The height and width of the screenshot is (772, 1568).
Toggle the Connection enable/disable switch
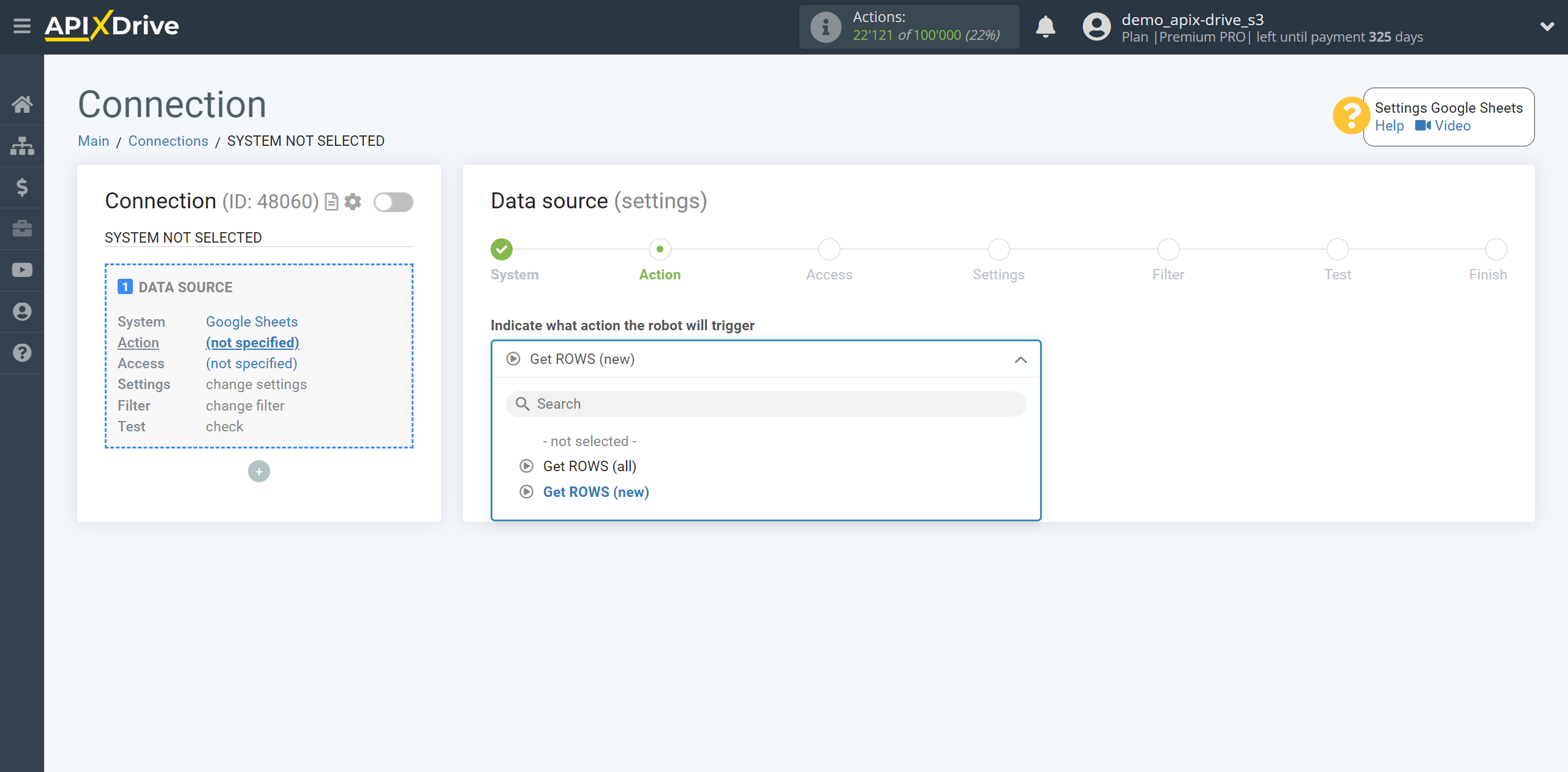click(x=393, y=202)
